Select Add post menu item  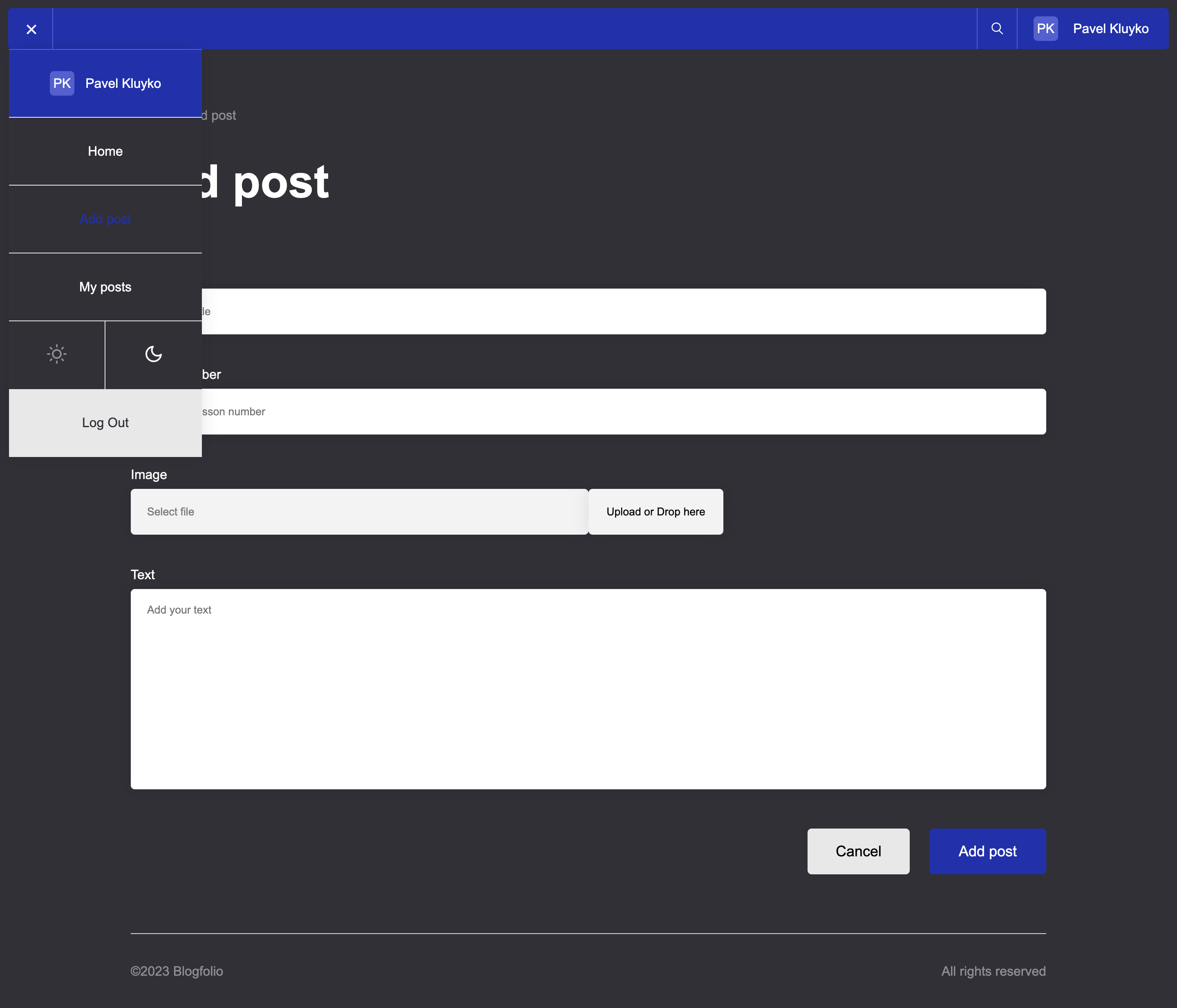pyautogui.click(x=105, y=220)
